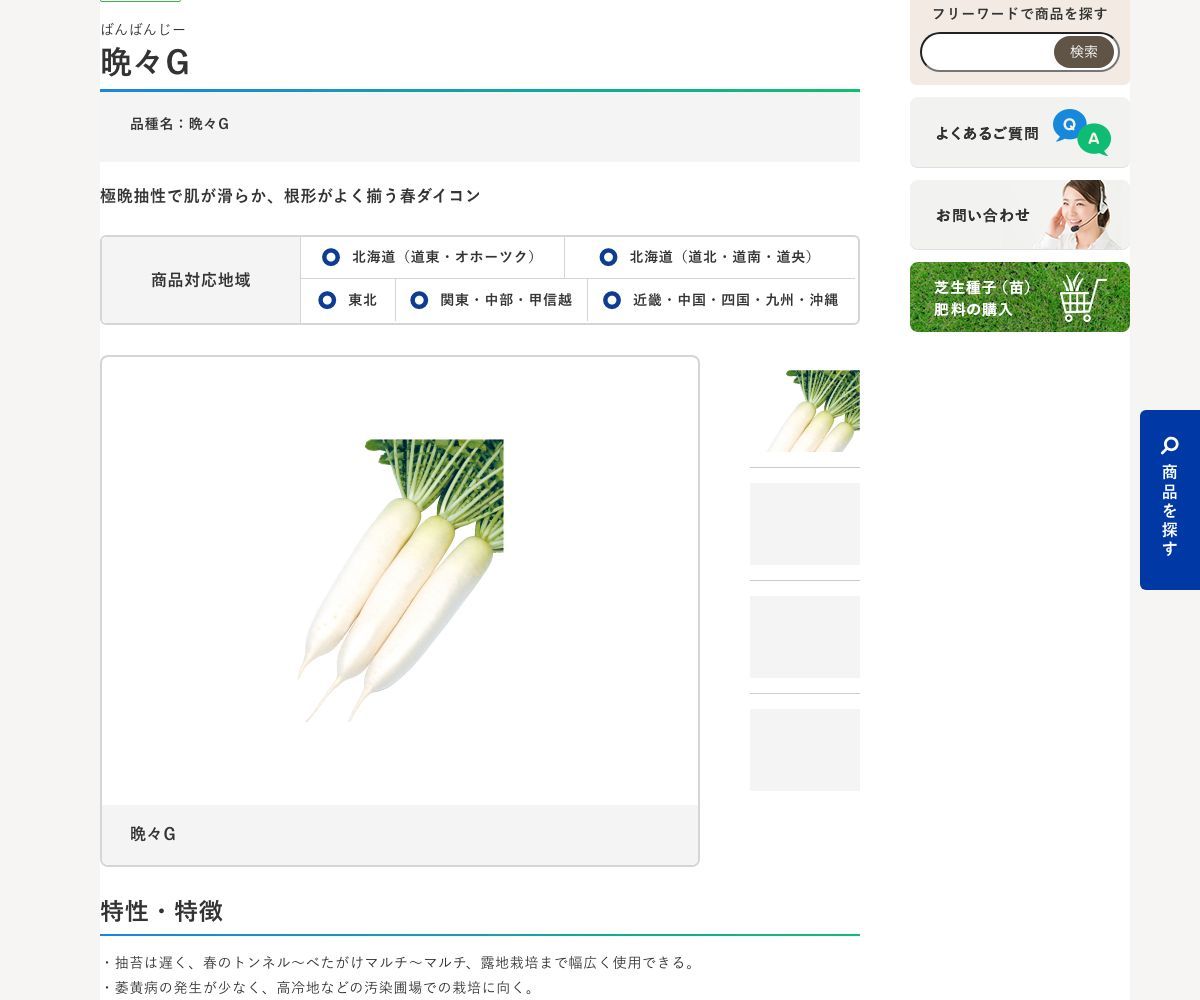Screen dimensions: 1200x1000
Task: Select the 東北 region radio marker
Action: (x=327, y=300)
